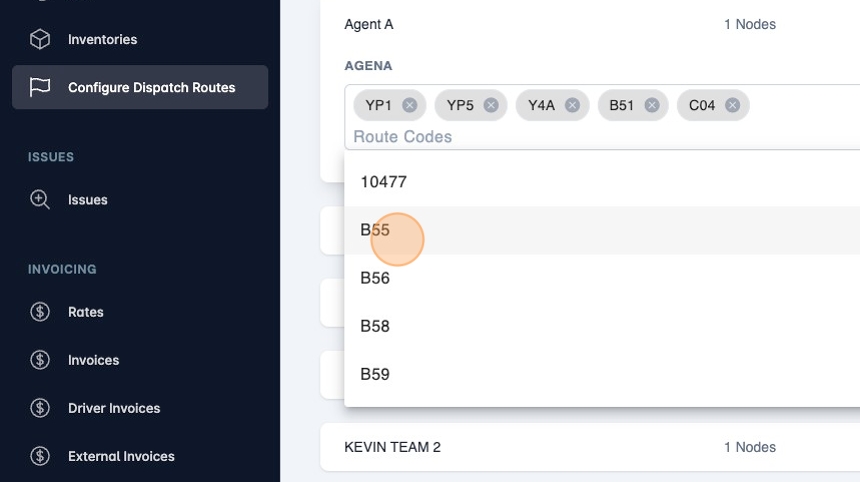Remove the Y4A route code chip
The image size is (860, 482).
[572, 105]
